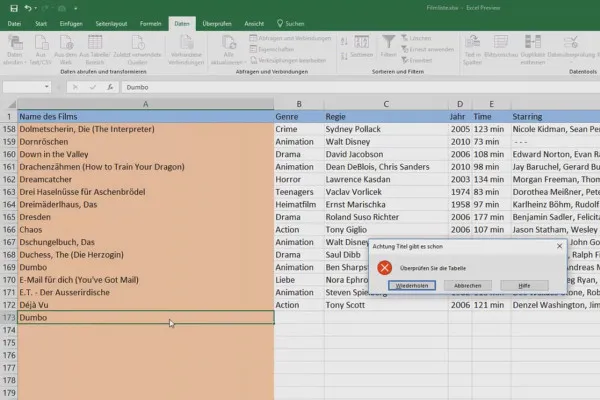Image resolution: width=600 pixels, height=400 pixels.
Task: Confirm the entry with the formula bar checkmark
Action: [x=93, y=87]
